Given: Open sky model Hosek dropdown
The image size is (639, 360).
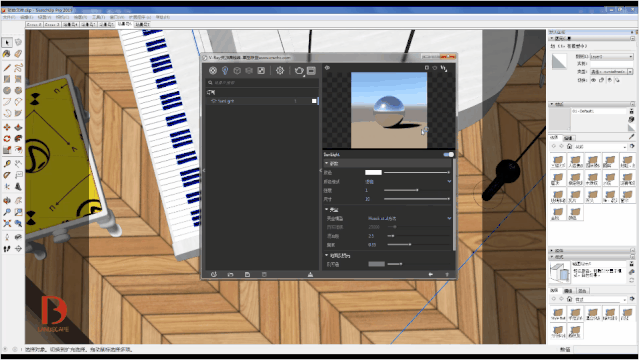Looking at the screenshot, I should 449,219.
